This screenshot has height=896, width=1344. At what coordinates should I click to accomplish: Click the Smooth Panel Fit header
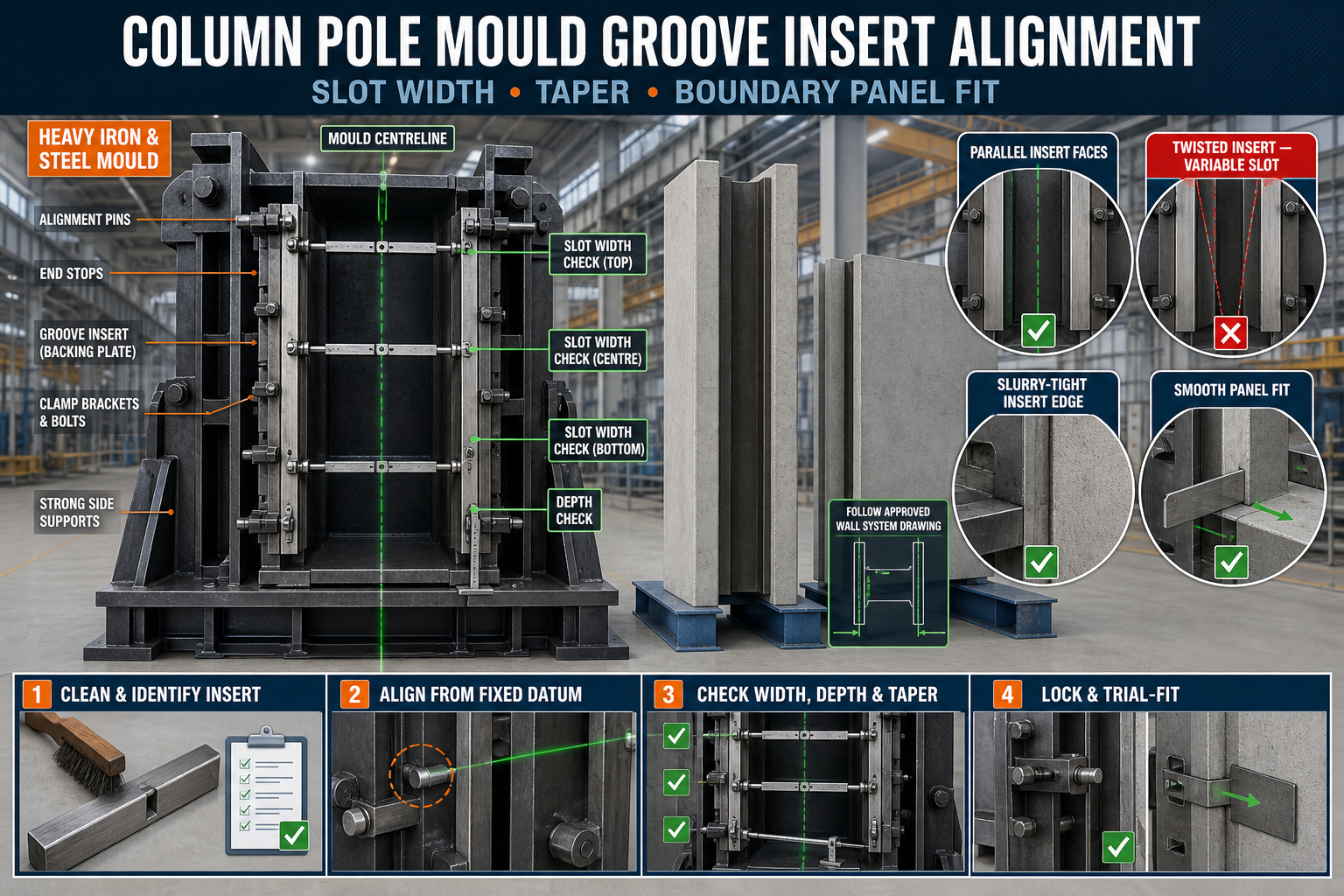click(1232, 389)
